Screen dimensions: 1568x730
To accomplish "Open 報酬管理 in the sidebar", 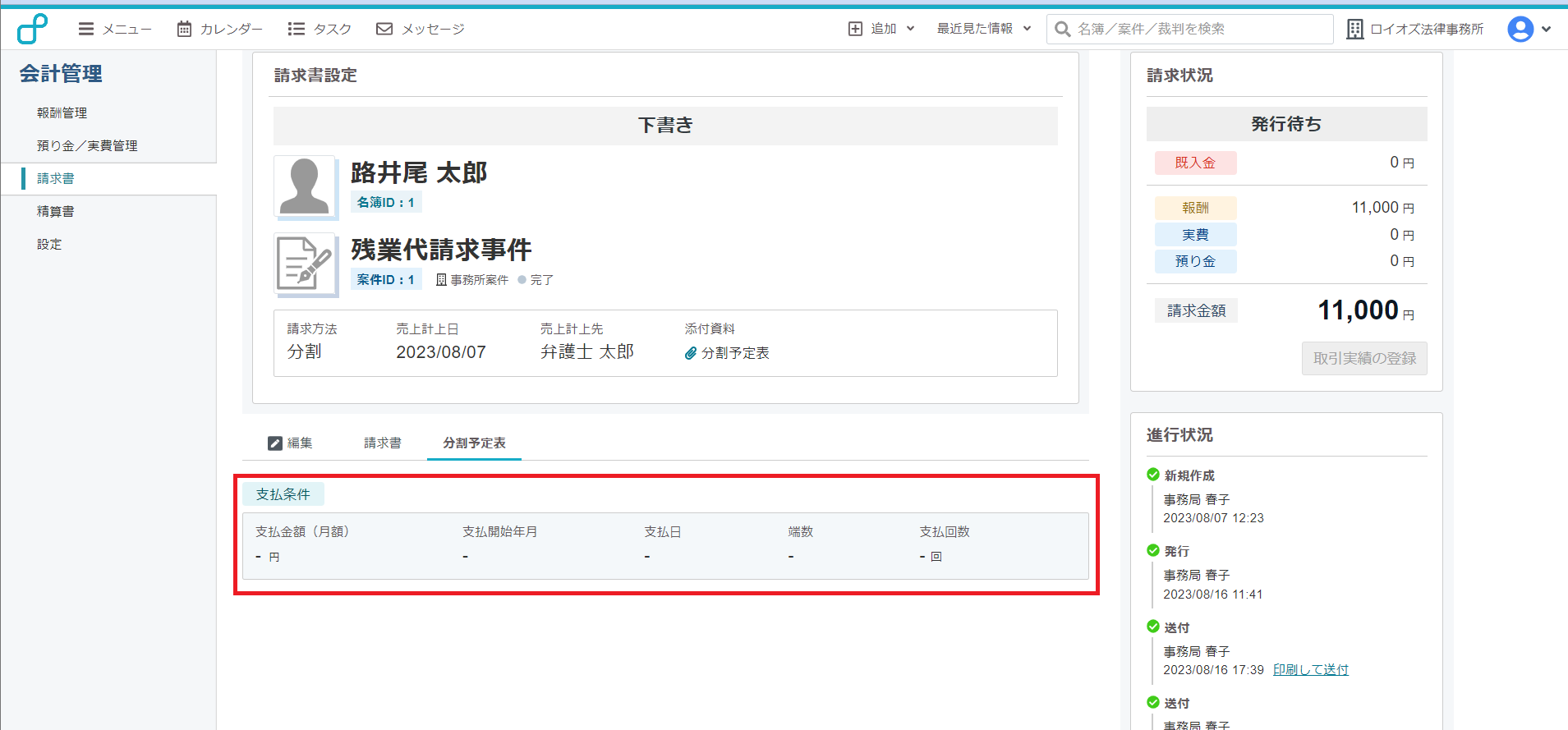I will point(62,112).
